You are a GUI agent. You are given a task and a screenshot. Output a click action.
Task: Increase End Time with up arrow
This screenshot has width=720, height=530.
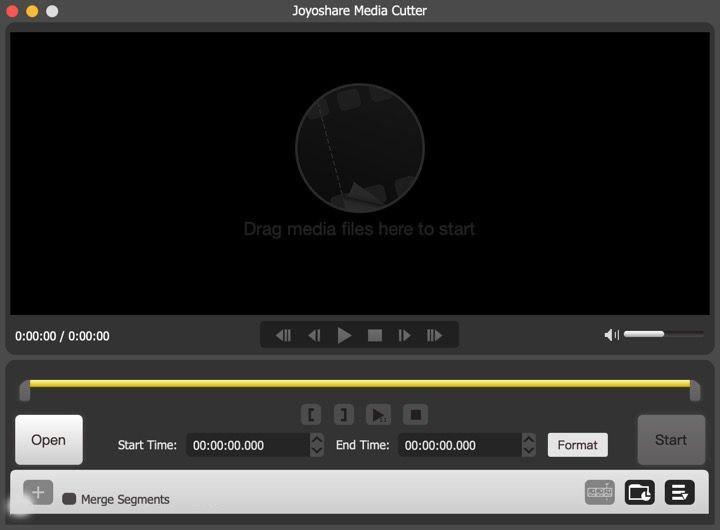(x=529, y=439)
